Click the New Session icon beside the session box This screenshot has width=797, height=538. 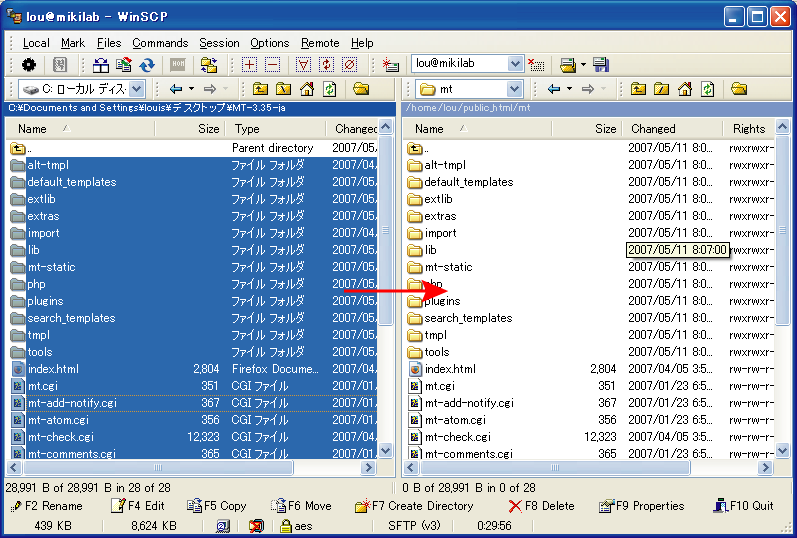(390, 65)
